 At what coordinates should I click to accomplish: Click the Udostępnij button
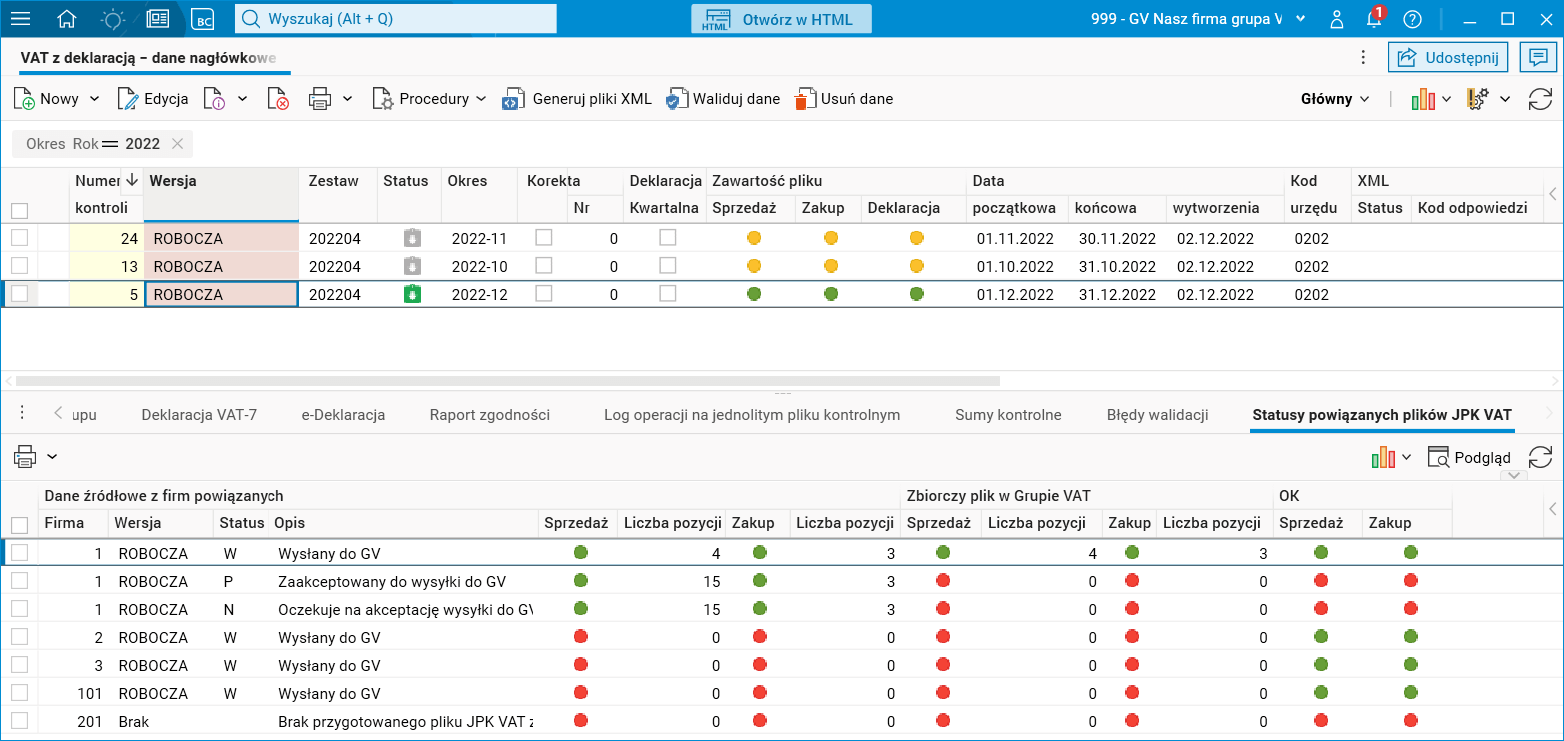1448,58
